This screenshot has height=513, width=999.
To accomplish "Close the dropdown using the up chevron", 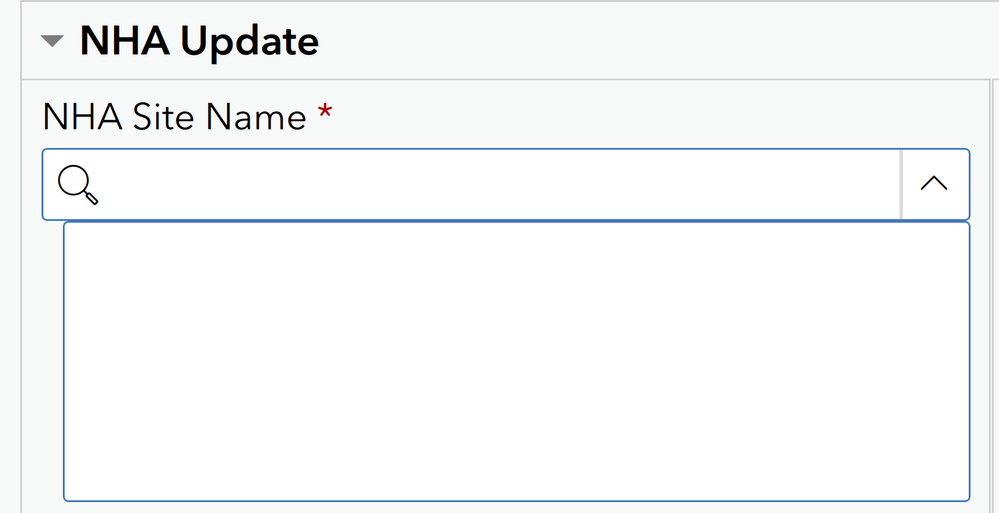I will 934,184.
